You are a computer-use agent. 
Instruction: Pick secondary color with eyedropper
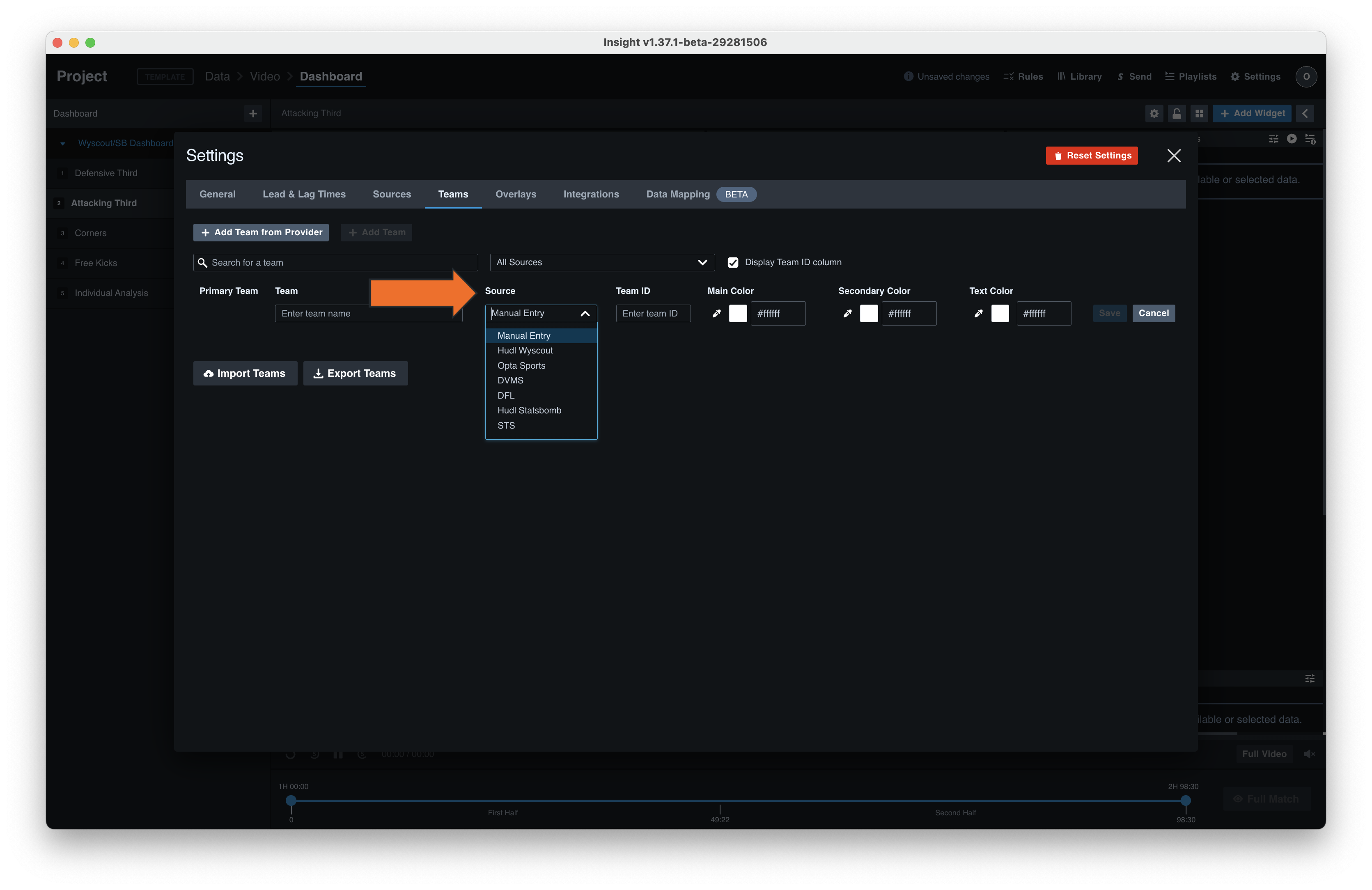coord(847,314)
